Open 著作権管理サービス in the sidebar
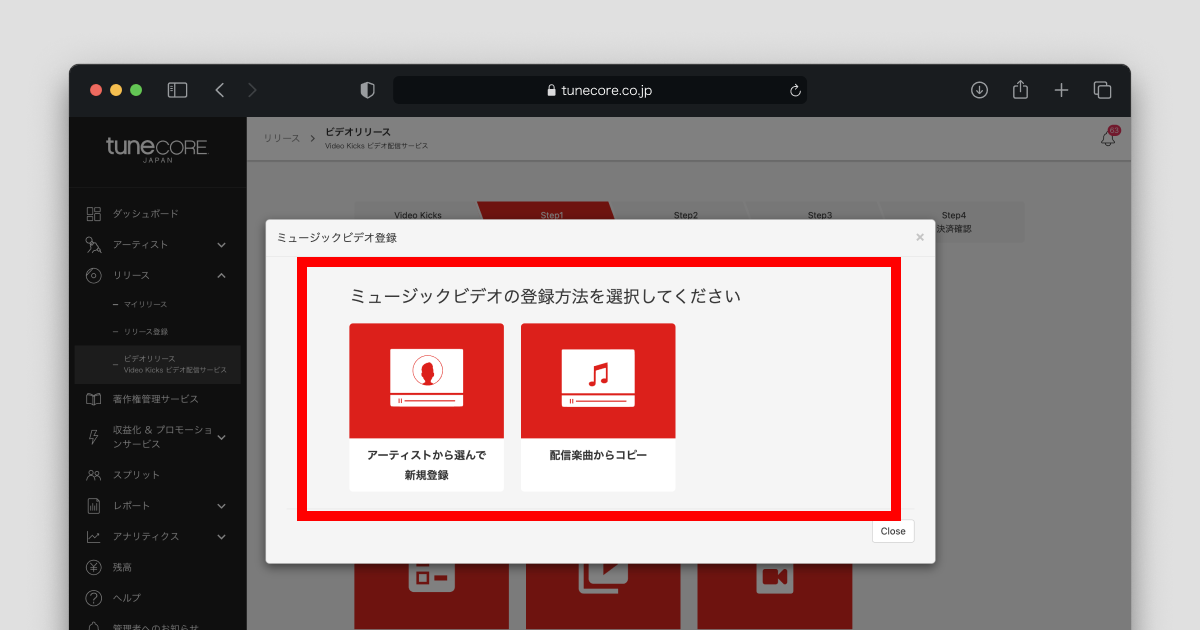This screenshot has height=630, width=1200. (x=155, y=399)
